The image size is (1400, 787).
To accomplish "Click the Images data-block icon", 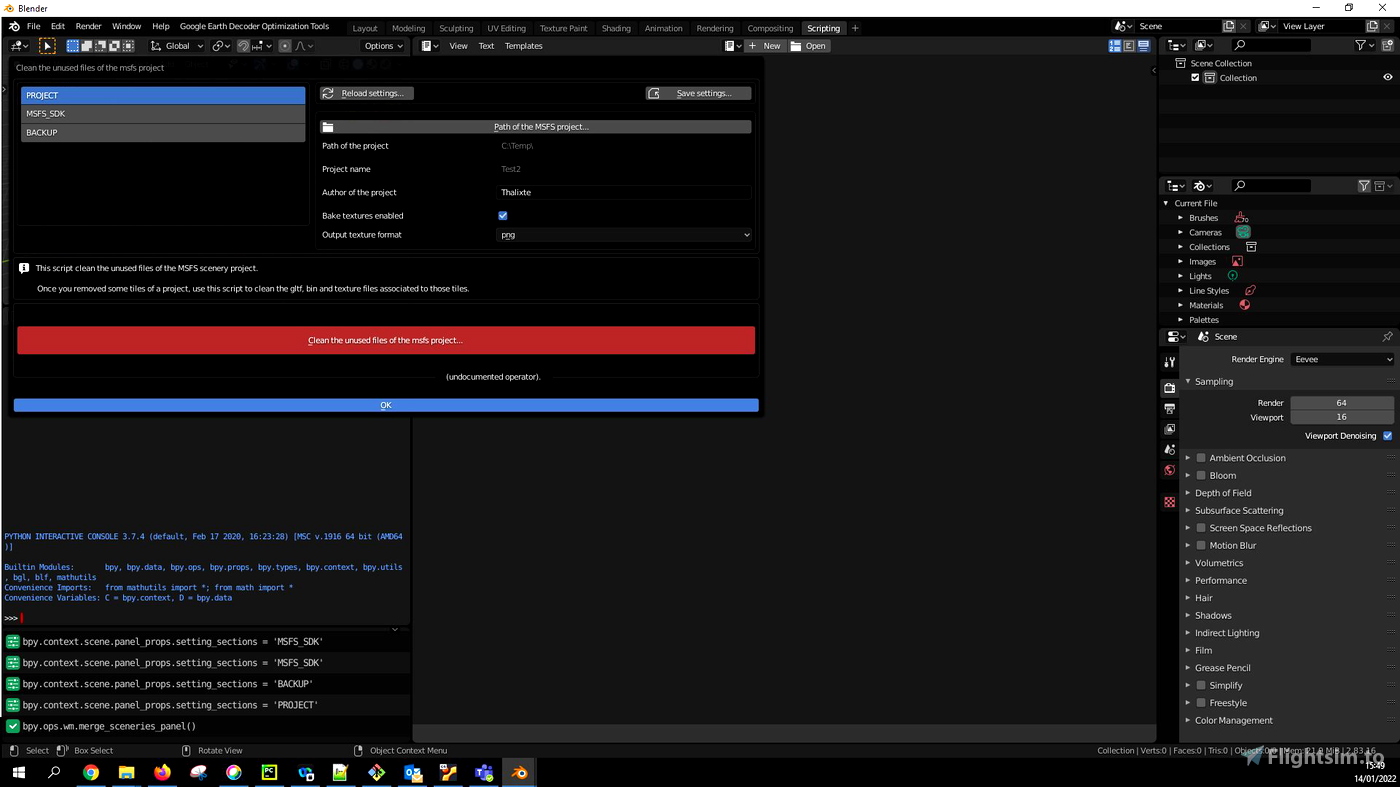I will [1237, 261].
